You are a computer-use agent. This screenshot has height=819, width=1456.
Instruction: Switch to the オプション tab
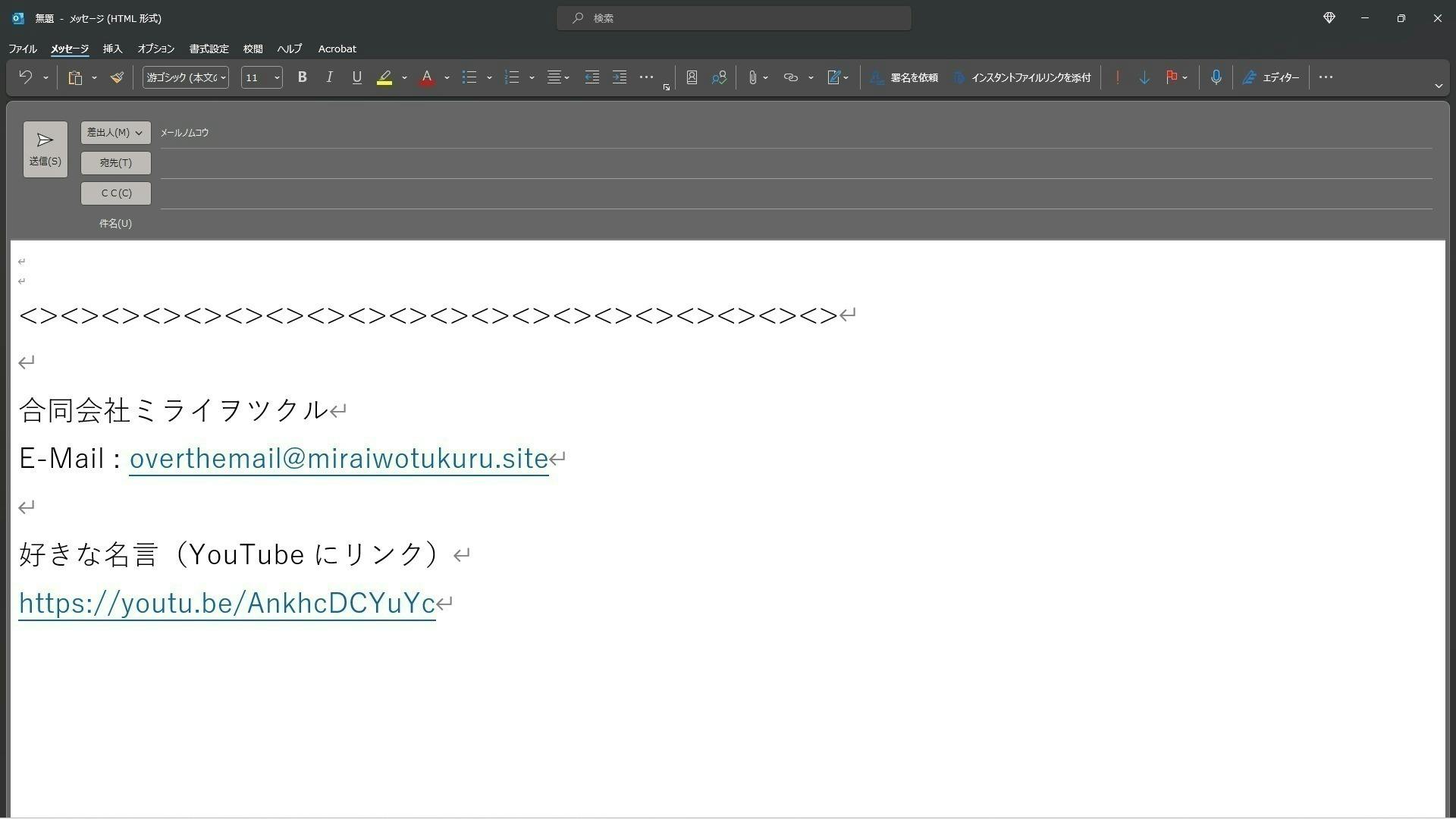click(x=155, y=49)
